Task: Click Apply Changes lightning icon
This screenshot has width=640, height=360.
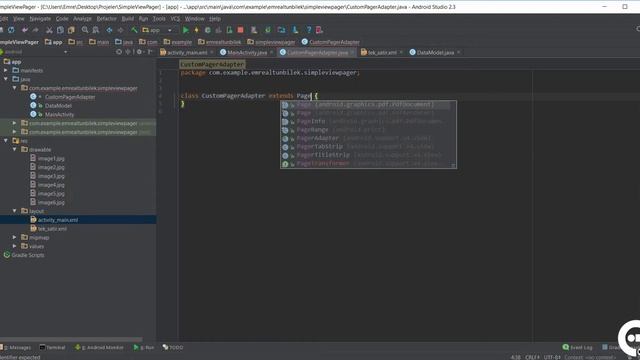Action: (x=196, y=30)
